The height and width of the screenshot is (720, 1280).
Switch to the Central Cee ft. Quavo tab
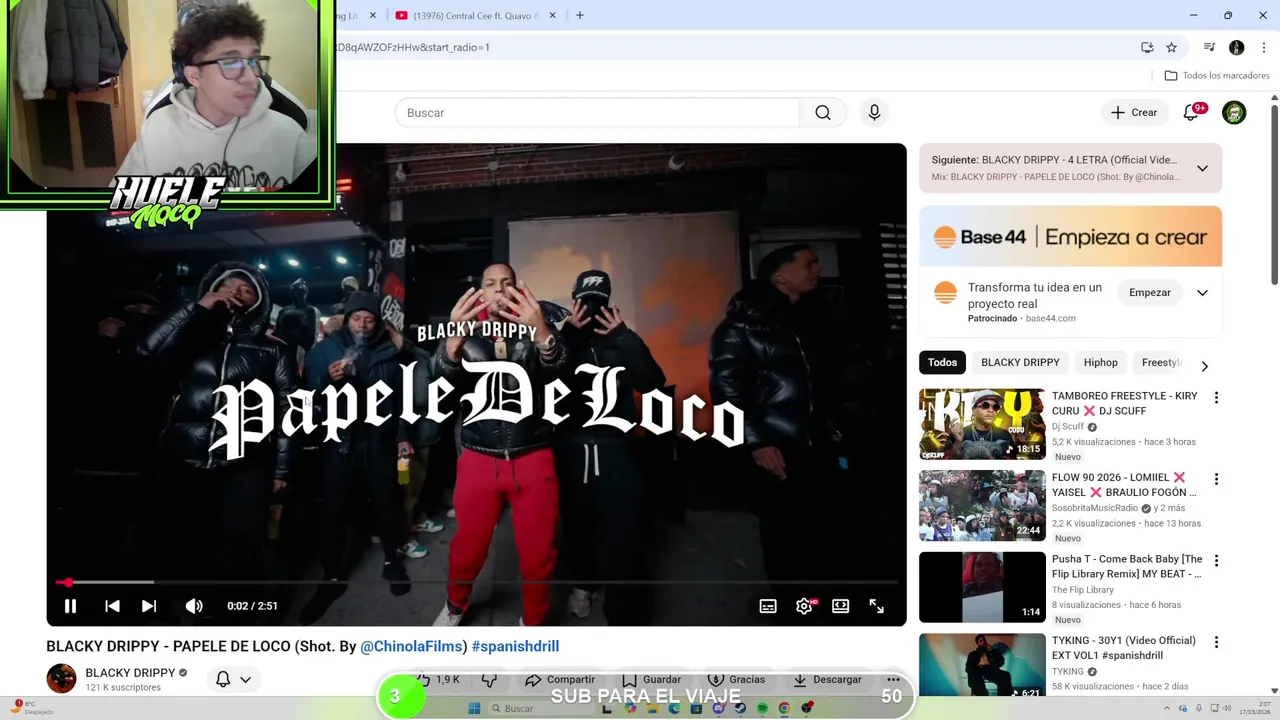(x=476, y=15)
